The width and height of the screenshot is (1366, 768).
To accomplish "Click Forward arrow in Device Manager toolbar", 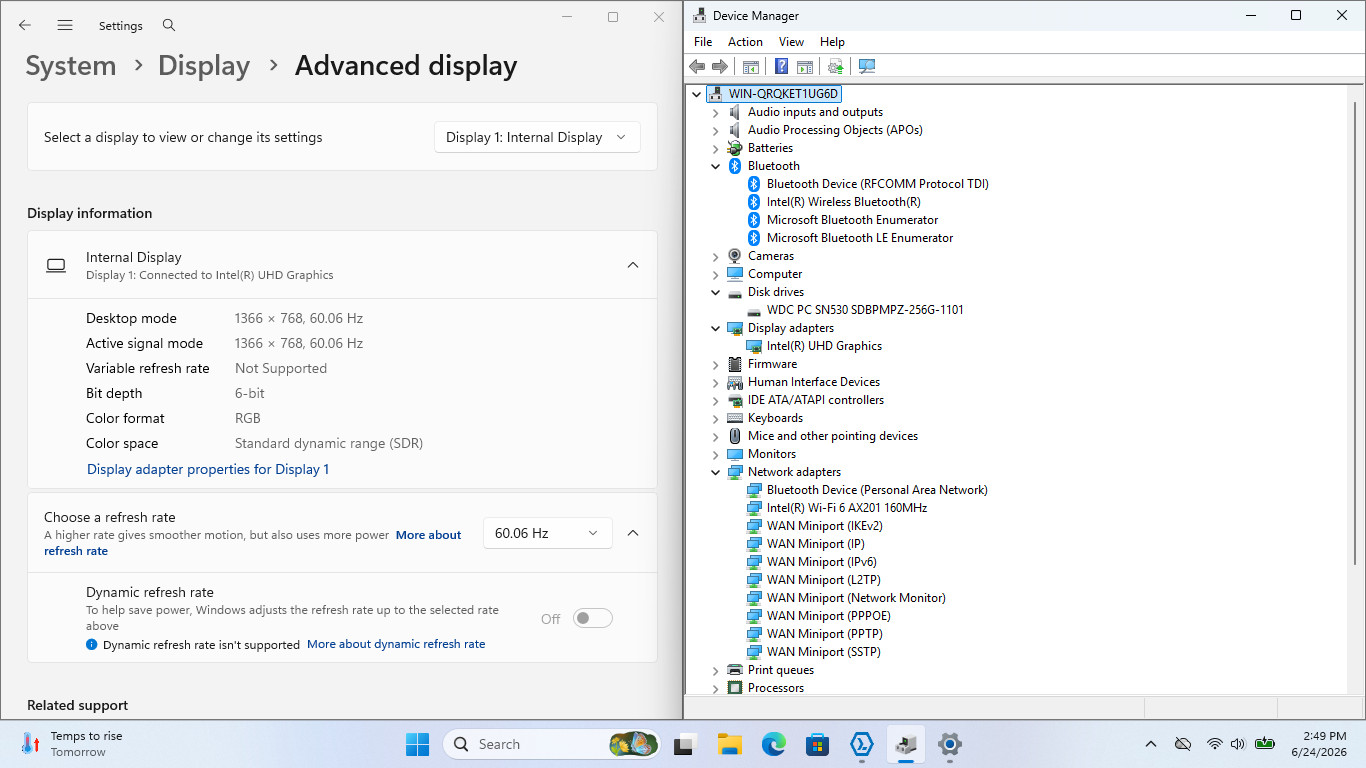I will [x=720, y=66].
